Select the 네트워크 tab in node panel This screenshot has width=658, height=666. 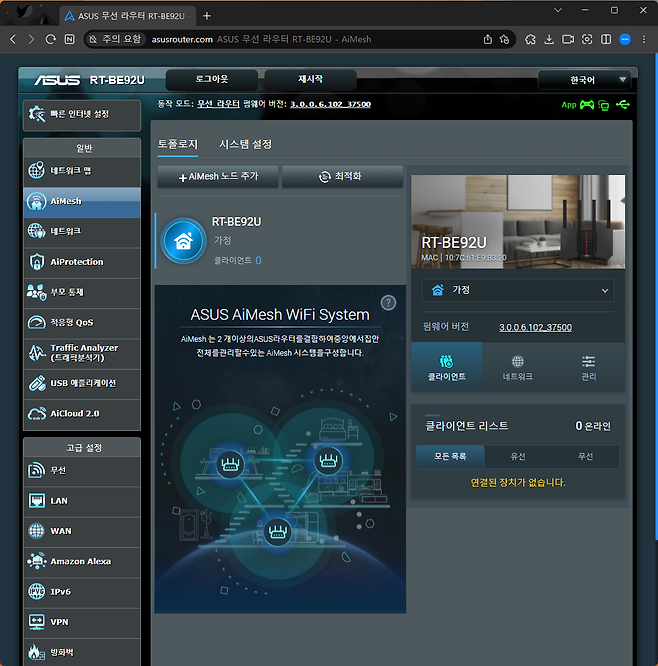[517, 367]
